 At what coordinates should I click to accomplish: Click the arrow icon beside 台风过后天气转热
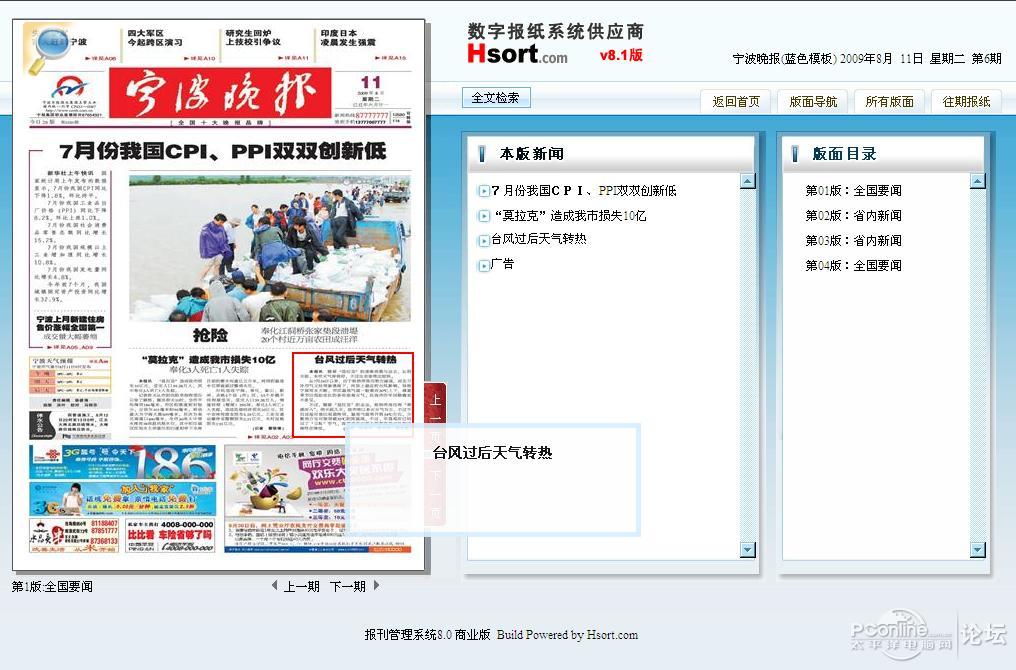[483, 240]
